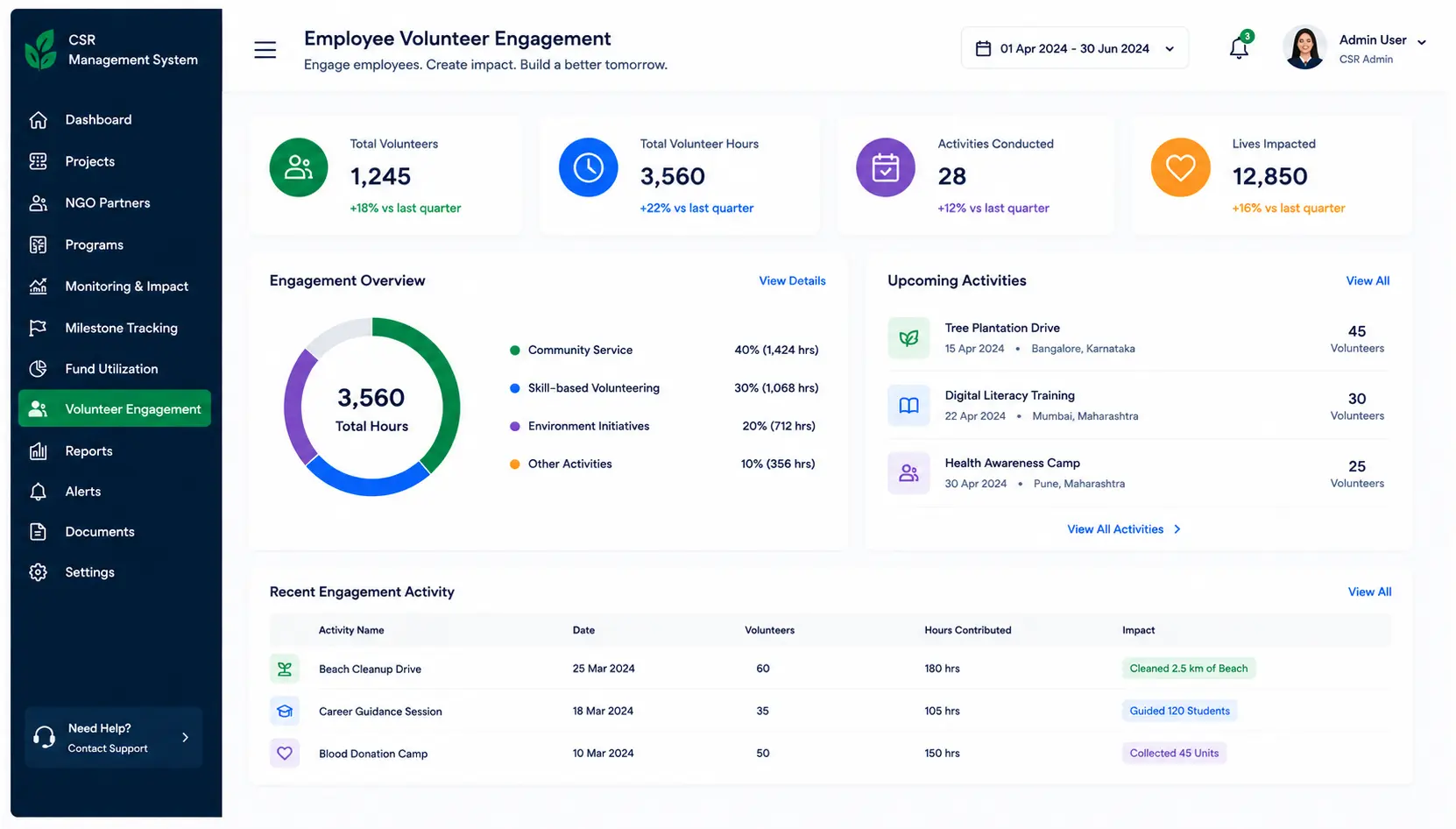The width and height of the screenshot is (1456, 829).
Task: Click the Total Volunteers people icon
Action: pos(299,167)
